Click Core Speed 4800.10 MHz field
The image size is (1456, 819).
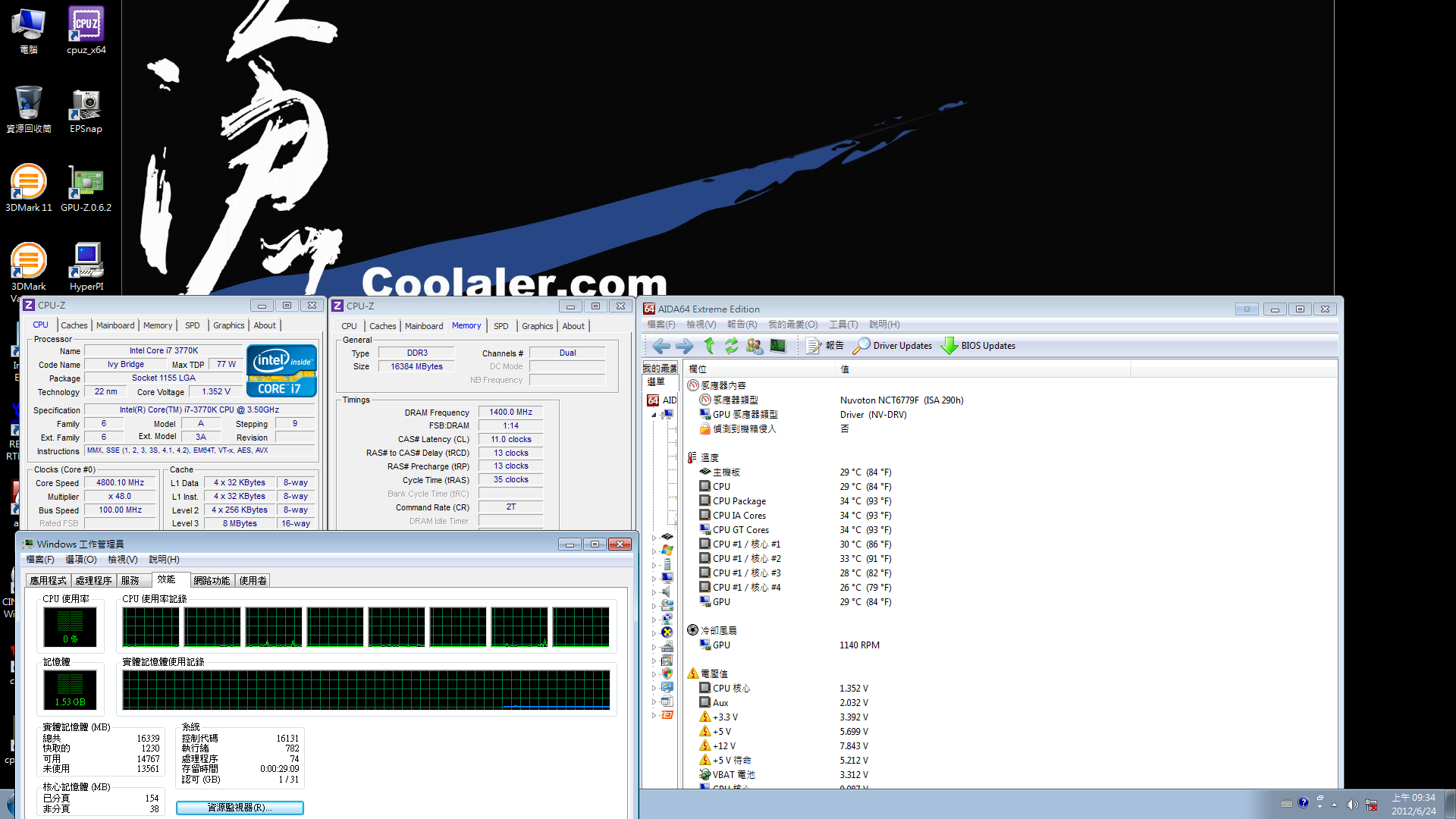point(120,483)
